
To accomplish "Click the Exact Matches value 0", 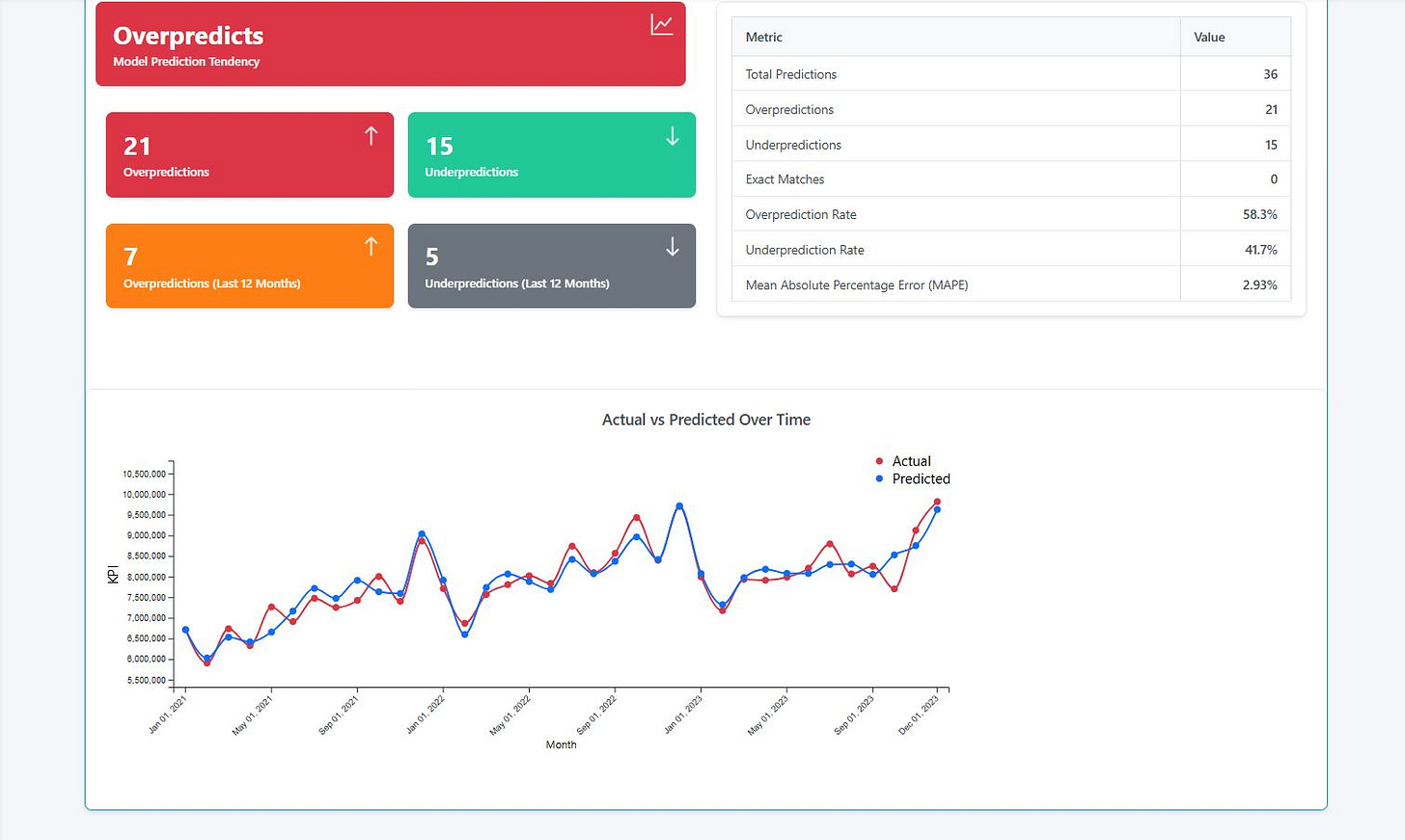I will [x=1274, y=179].
